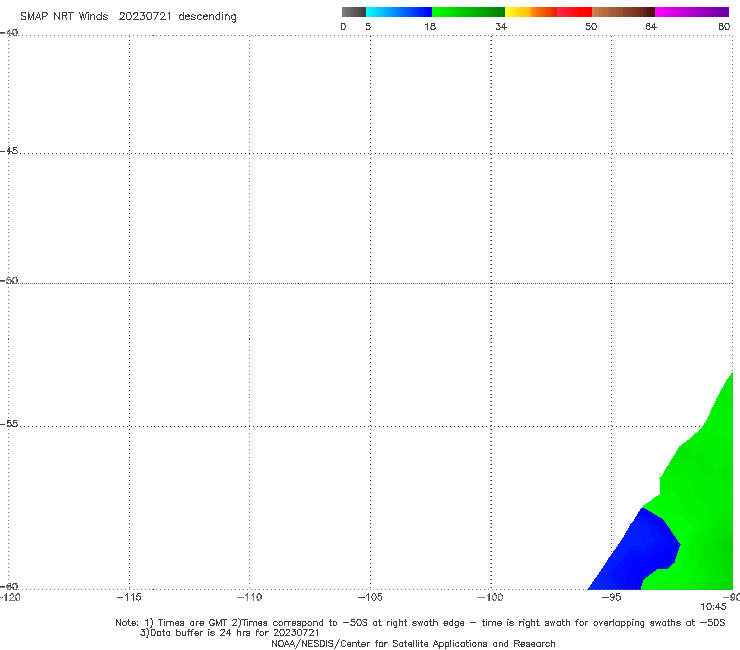Click the longitude label '-105'
The height and width of the screenshot is (650, 740).
coord(370,597)
